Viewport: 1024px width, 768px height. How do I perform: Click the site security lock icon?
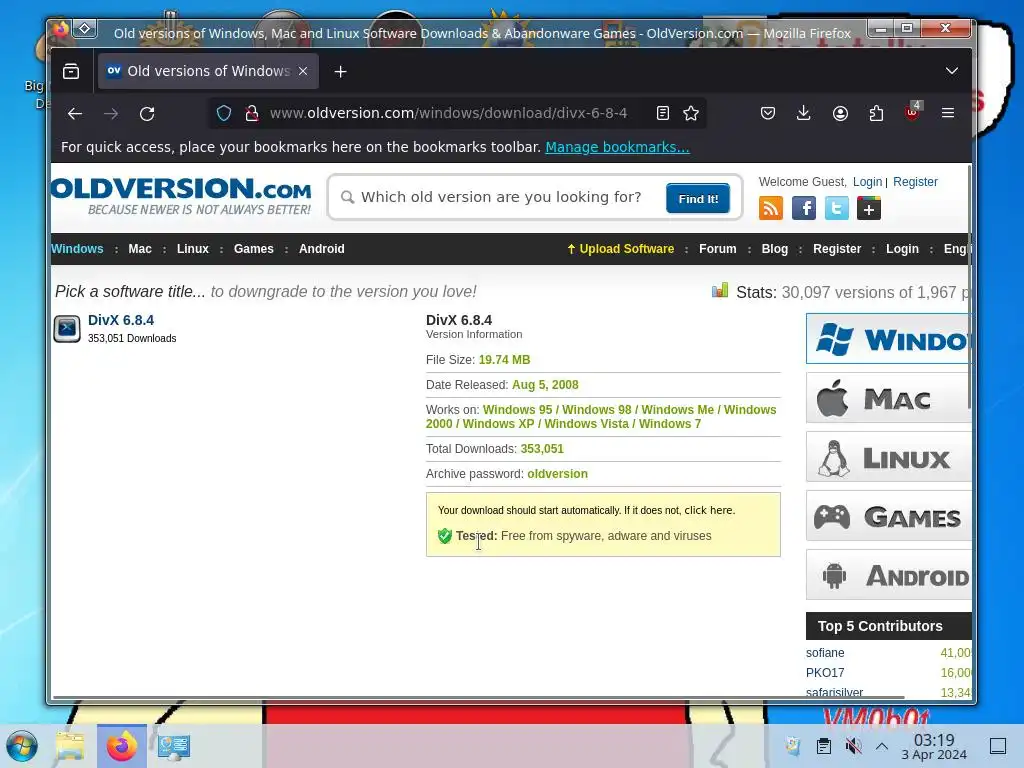251,114
